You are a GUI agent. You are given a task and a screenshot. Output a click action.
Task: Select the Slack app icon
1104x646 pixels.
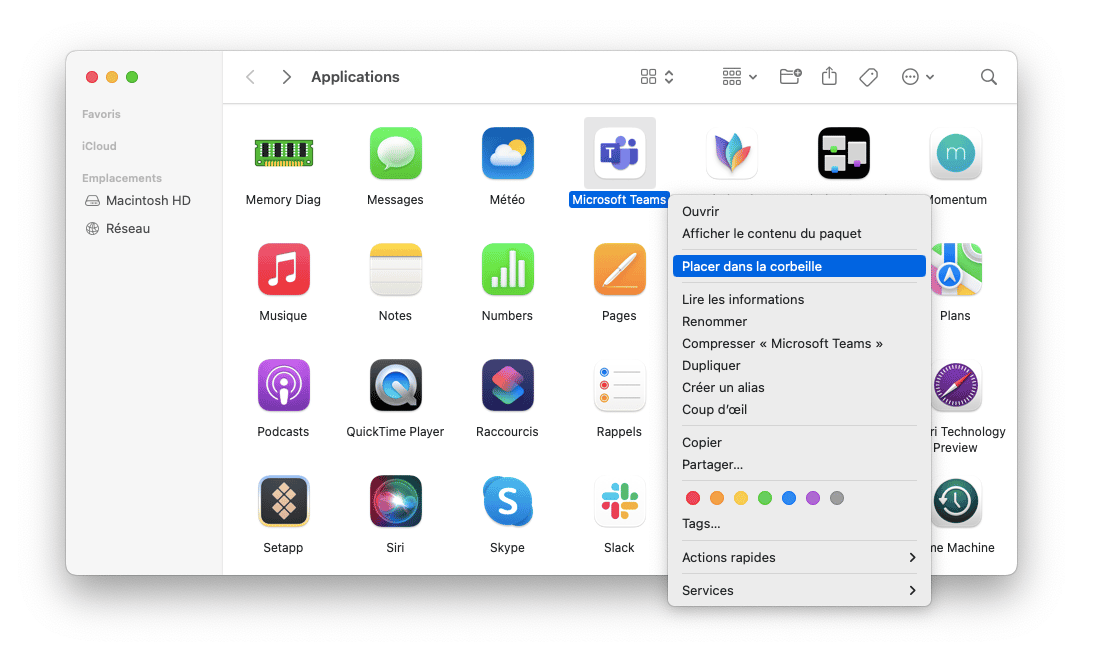click(x=620, y=501)
